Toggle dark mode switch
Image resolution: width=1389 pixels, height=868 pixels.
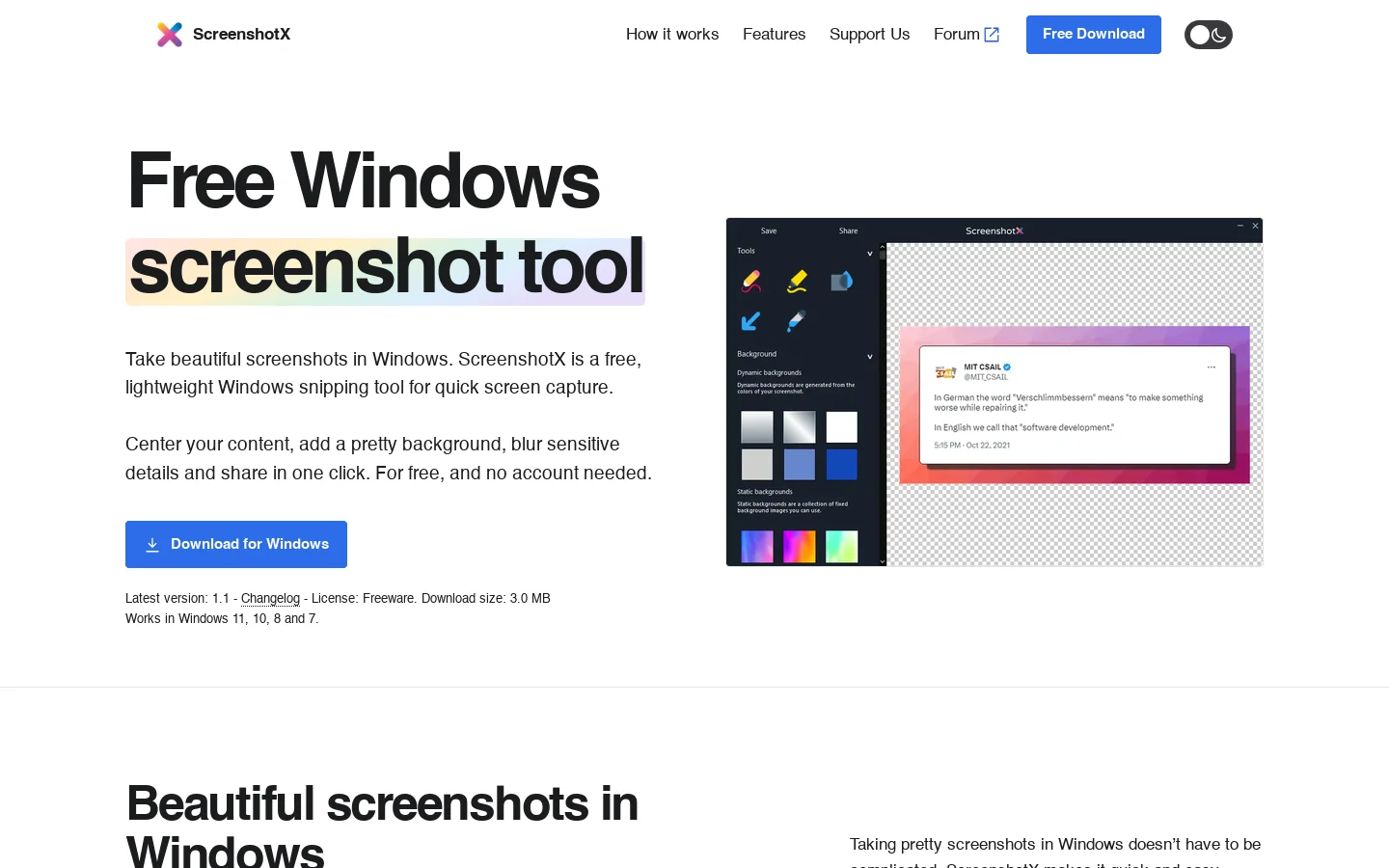[1209, 35]
